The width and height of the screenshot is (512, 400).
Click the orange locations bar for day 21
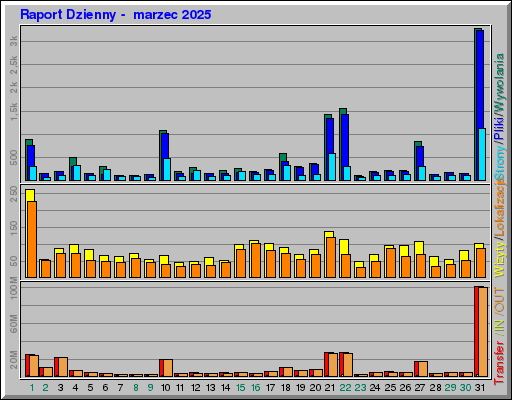[x=331, y=257]
